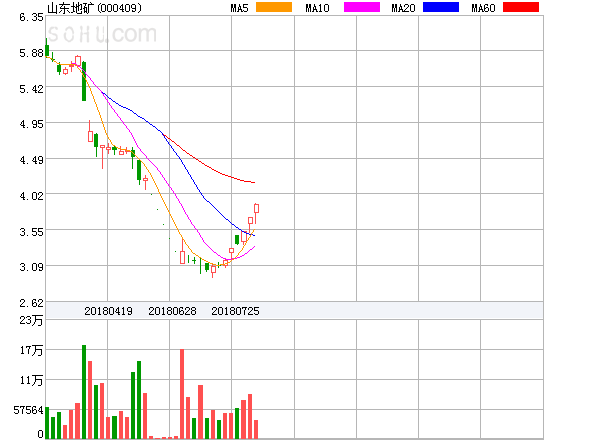Click the 2.62 price axis label

(31, 303)
